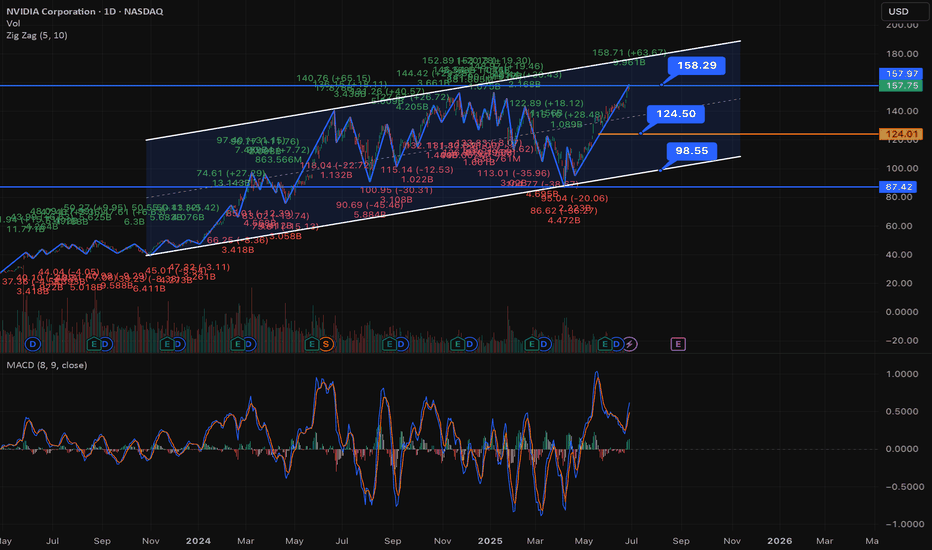The height and width of the screenshot is (550, 932).
Task: Click the blue 87.42 price label
Action: click(898, 187)
